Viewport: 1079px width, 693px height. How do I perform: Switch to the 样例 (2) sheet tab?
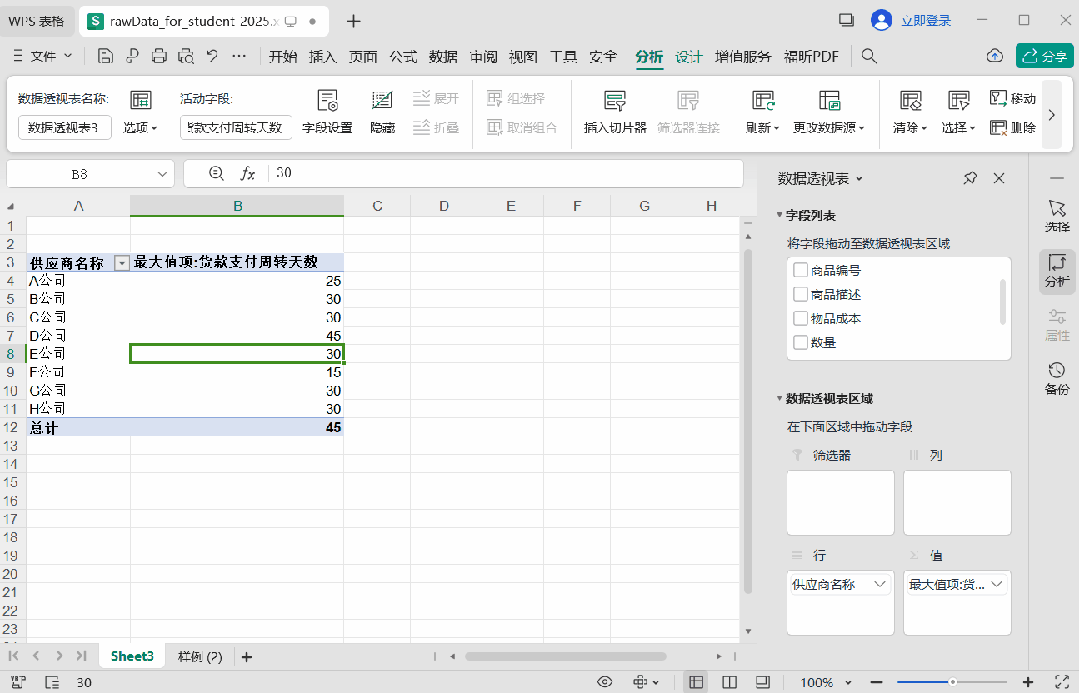[x=200, y=657]
